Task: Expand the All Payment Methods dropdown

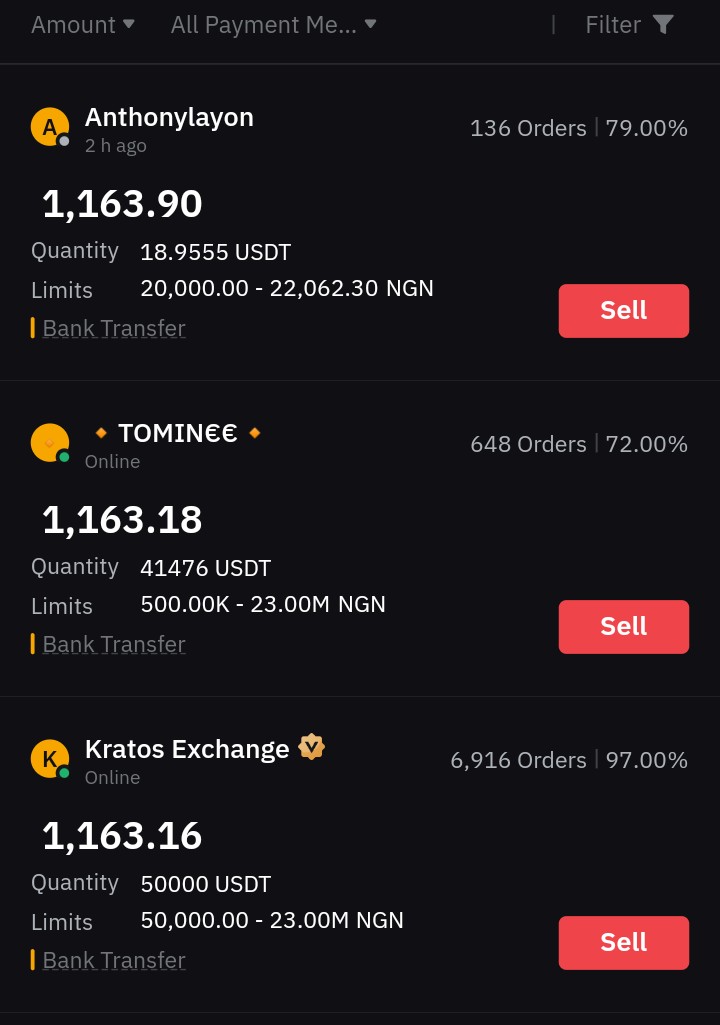Action: (x=273, y=25)
